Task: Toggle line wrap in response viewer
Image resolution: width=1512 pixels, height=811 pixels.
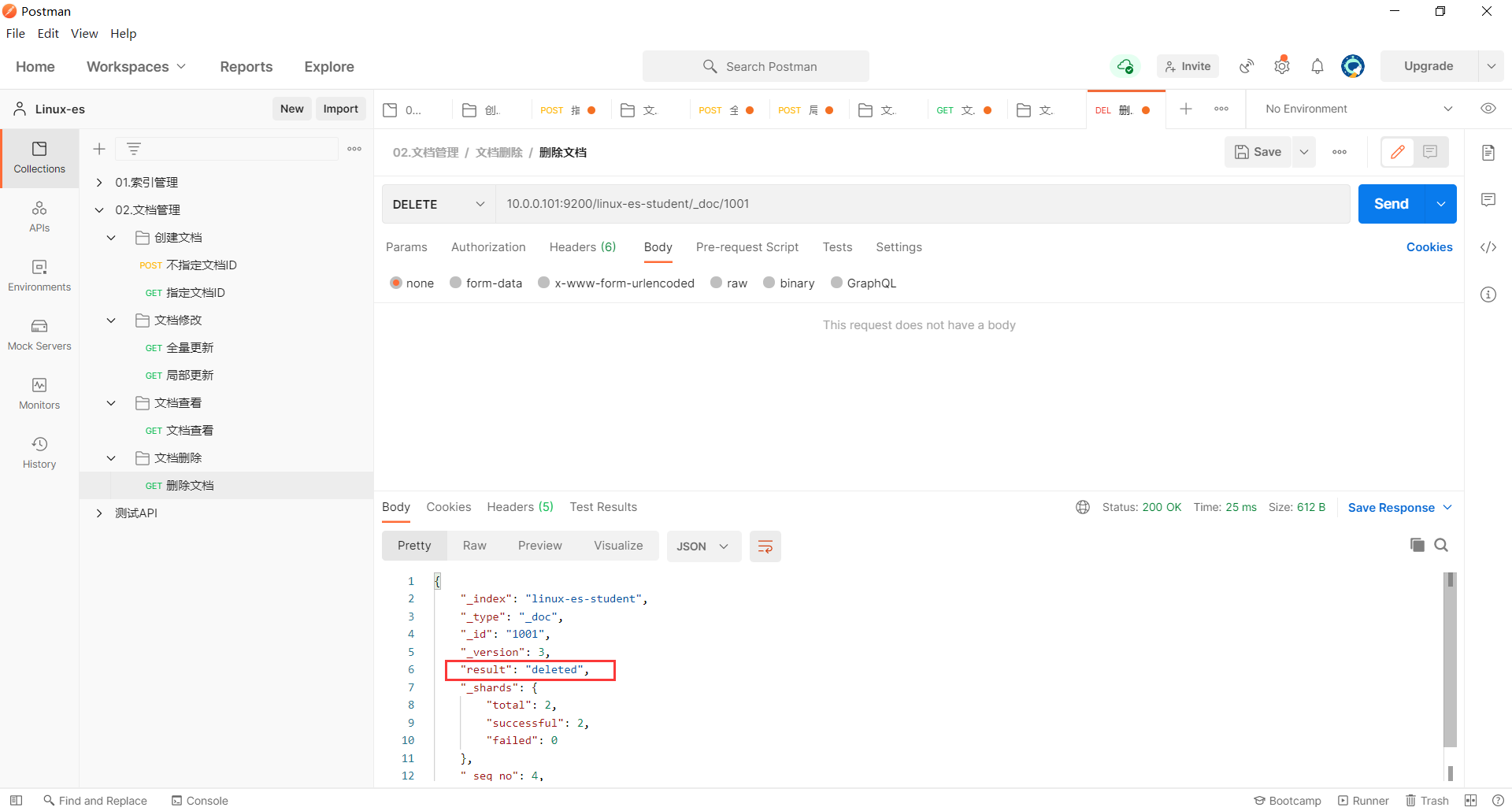Action: (765, 546)
